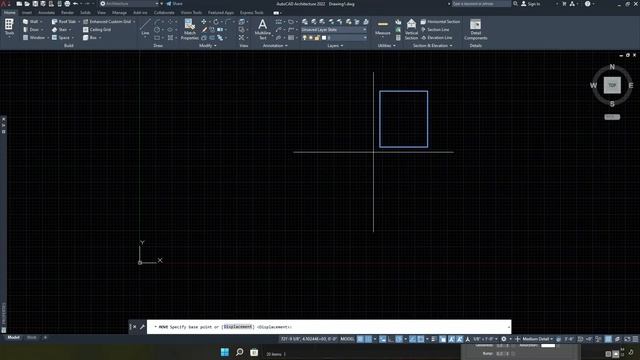Viewport: 640px width, 360px height.
Task: Select the Space tool
Action: [x=62, y=38]
